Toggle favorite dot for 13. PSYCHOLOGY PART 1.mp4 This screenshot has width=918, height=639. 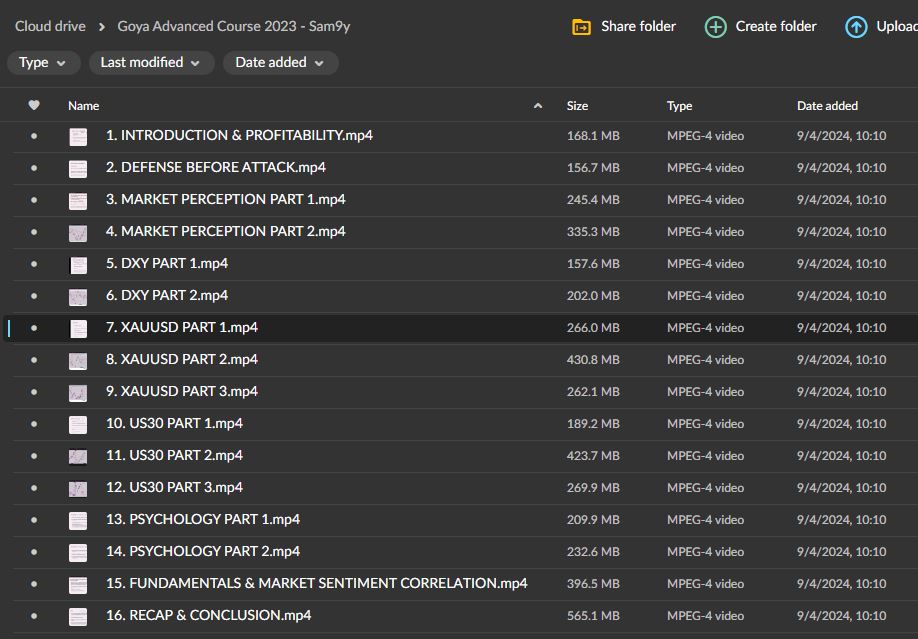click(34, 520)
